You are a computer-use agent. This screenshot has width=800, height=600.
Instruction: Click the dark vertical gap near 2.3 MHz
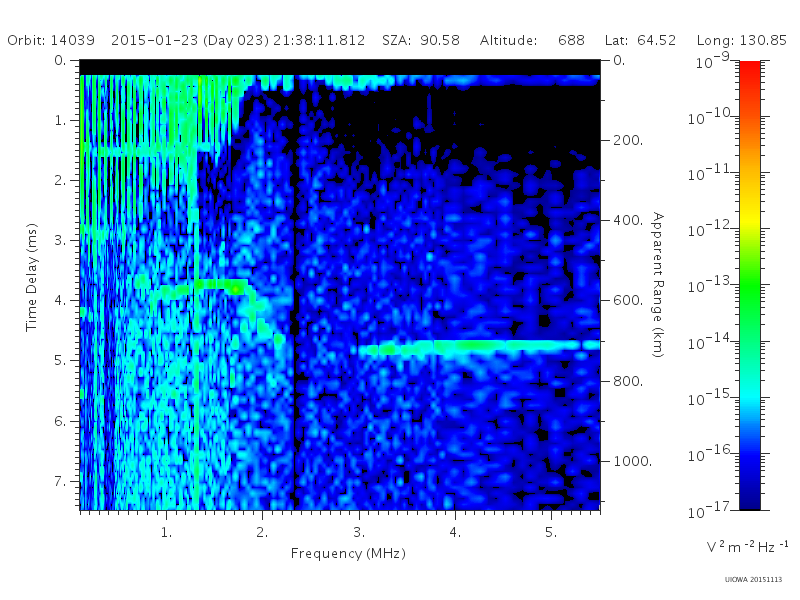294,291
